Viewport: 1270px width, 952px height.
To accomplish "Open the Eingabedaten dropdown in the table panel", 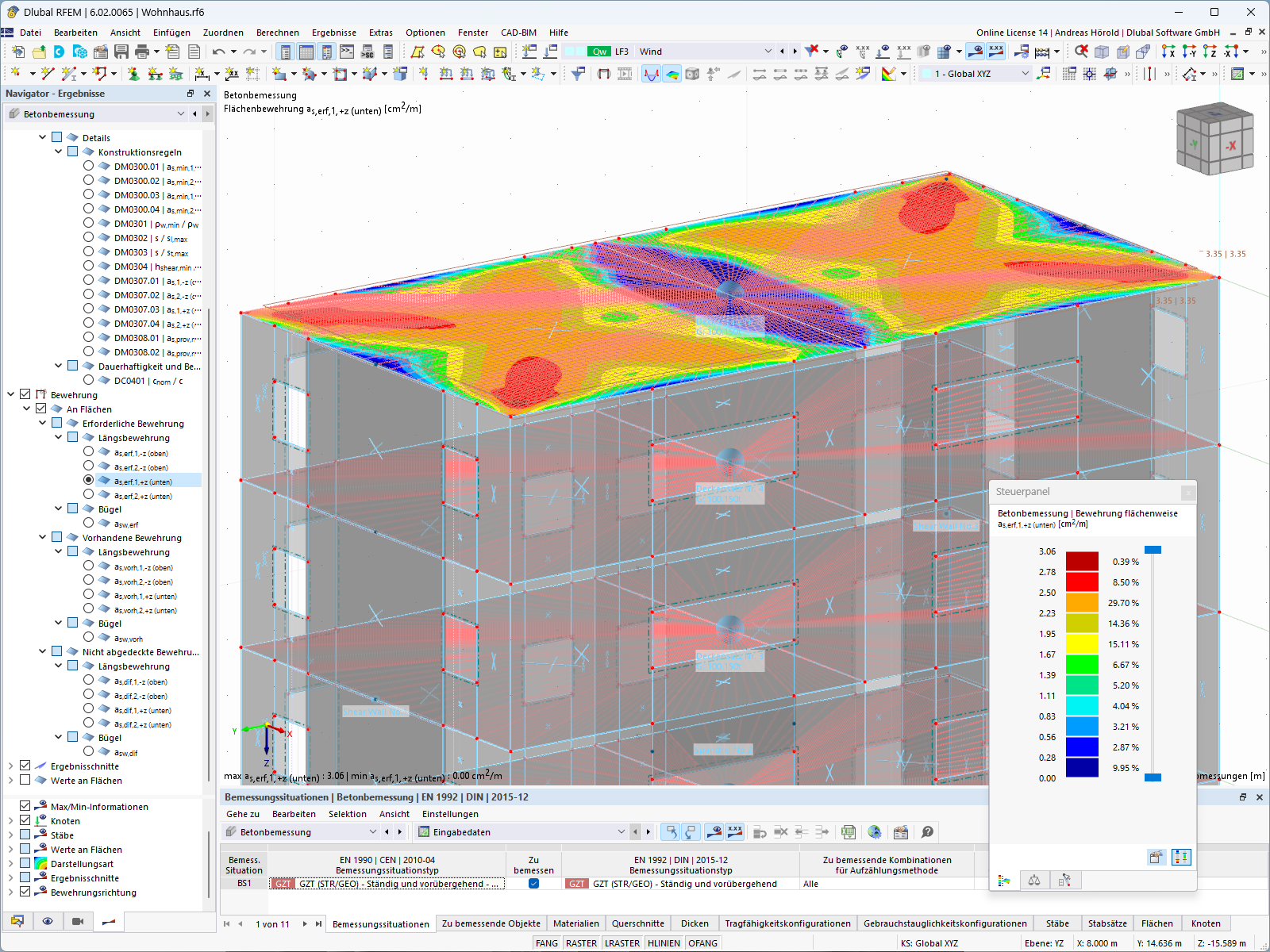I will tap(621, 831).
